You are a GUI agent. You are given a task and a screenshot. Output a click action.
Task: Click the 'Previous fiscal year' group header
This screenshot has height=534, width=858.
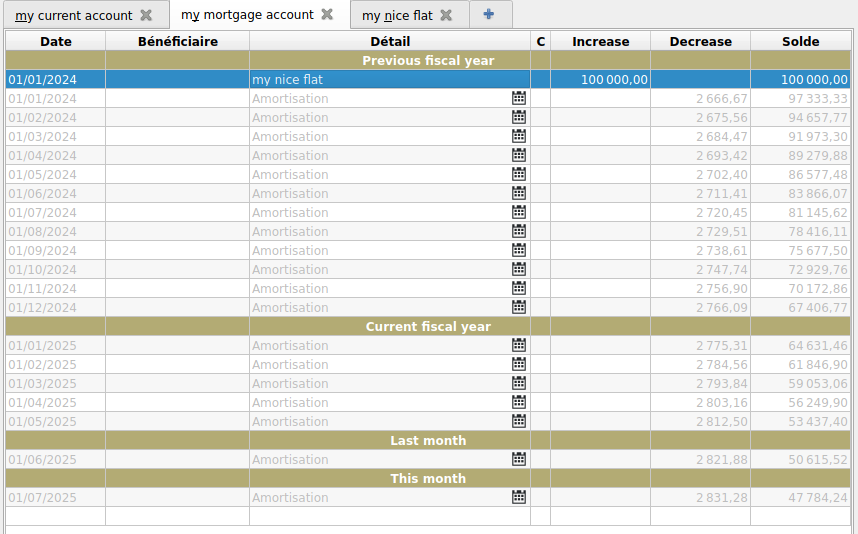coord(428,60)
